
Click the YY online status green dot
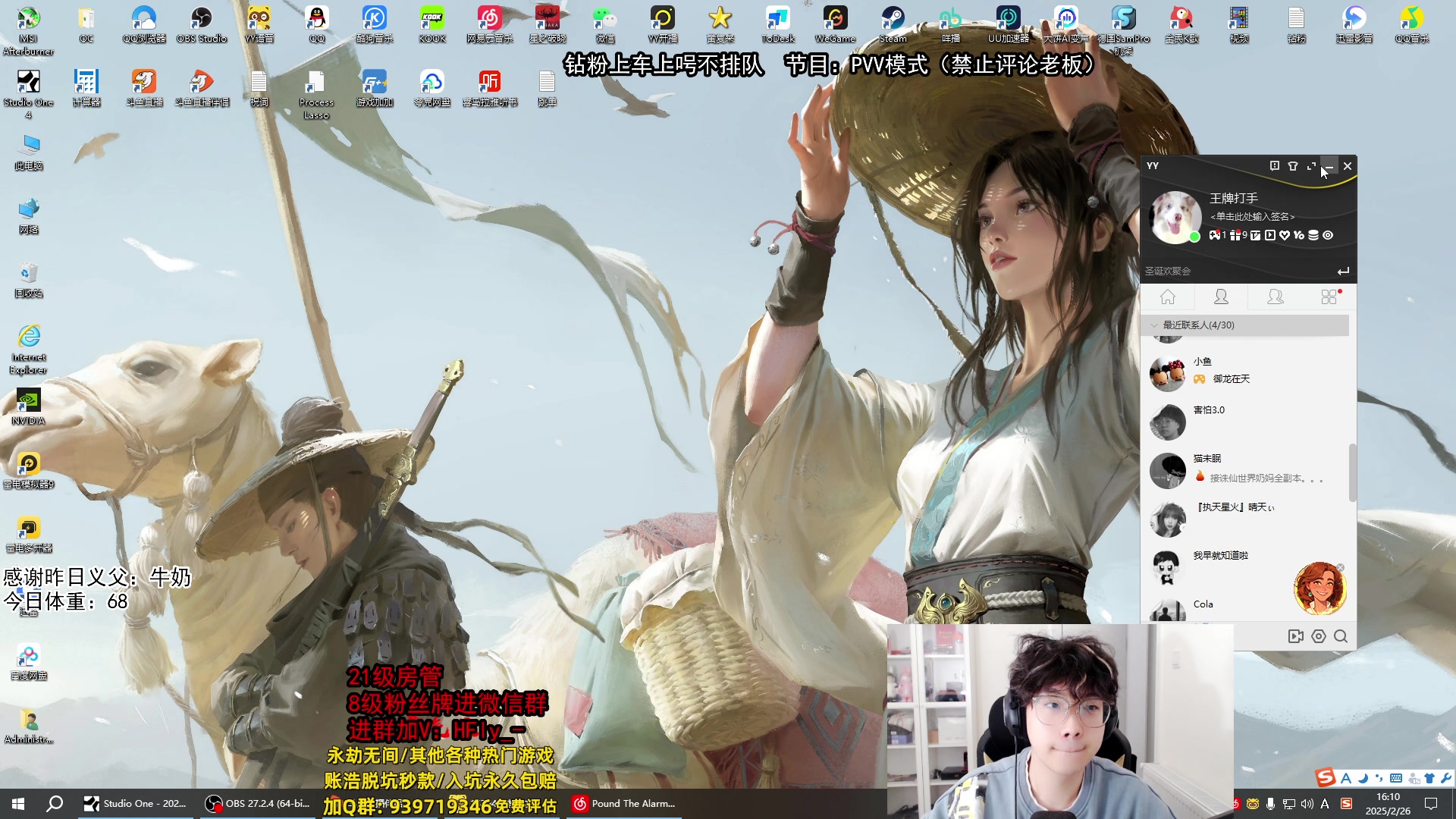(x=1194, y=237)
